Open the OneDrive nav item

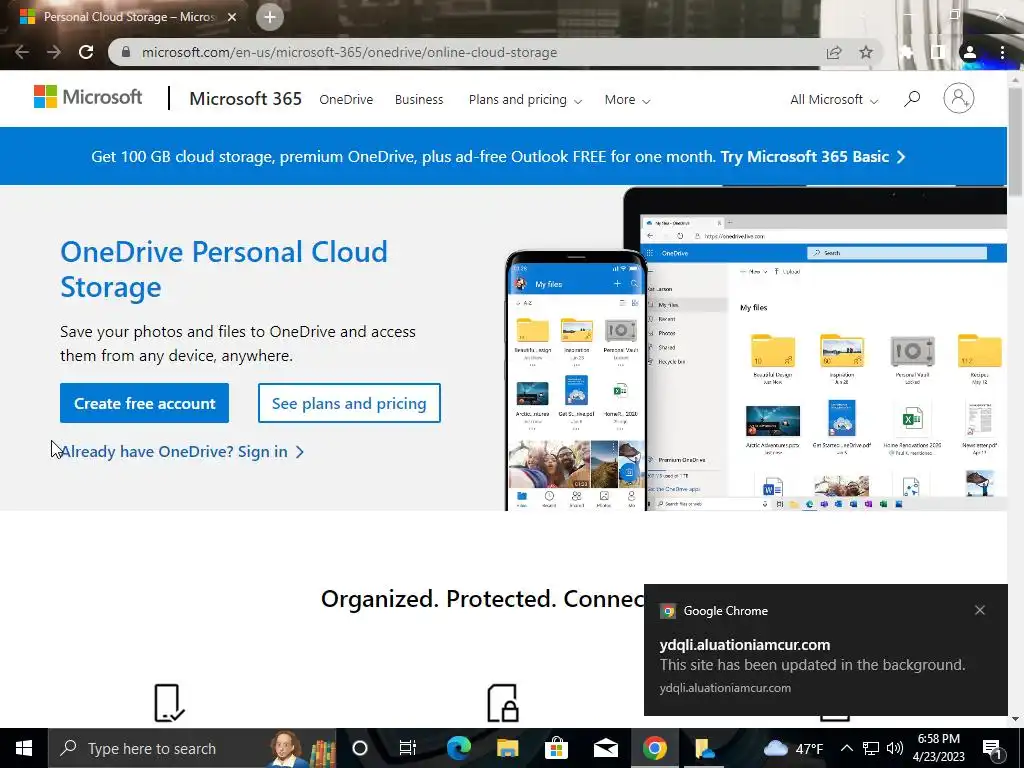346,100
